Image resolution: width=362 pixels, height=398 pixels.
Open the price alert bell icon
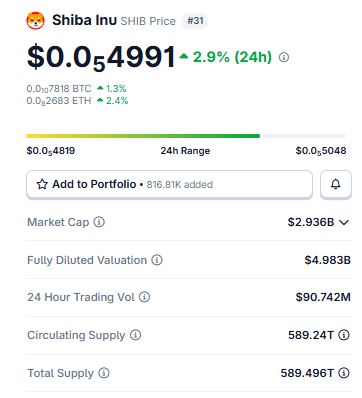click(x=336, y=184)
